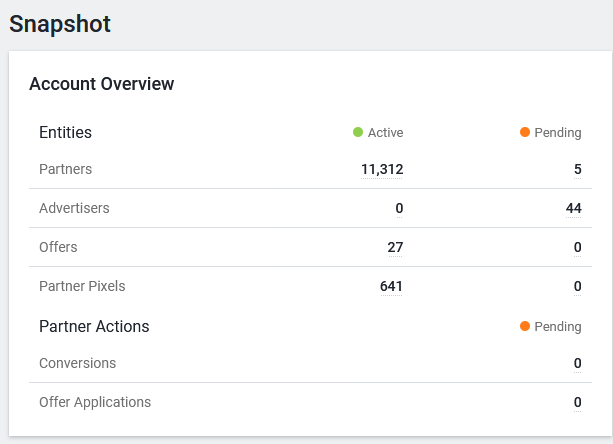Screen dimensions: 613x444
Task: Click the green Active status dot
Action: click(358, 132)
